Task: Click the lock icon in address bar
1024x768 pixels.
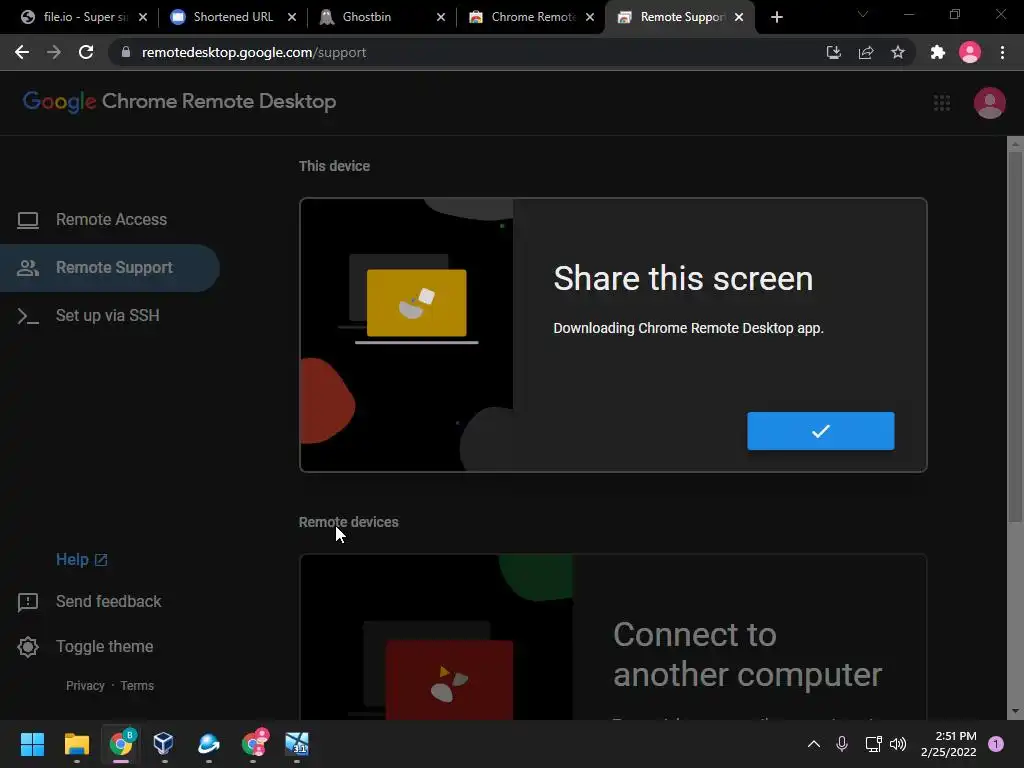Action: [x=126, y=52]
